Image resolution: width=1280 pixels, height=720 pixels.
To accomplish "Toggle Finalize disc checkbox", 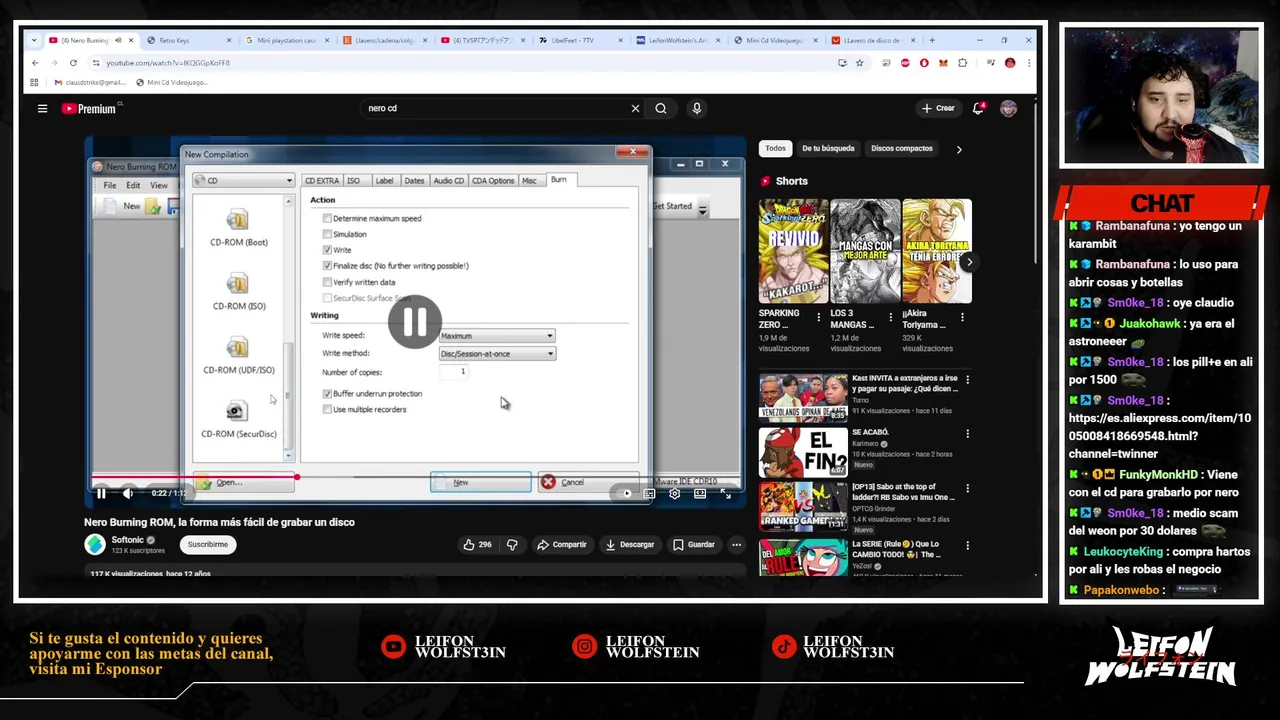I will tap(327, 266).
